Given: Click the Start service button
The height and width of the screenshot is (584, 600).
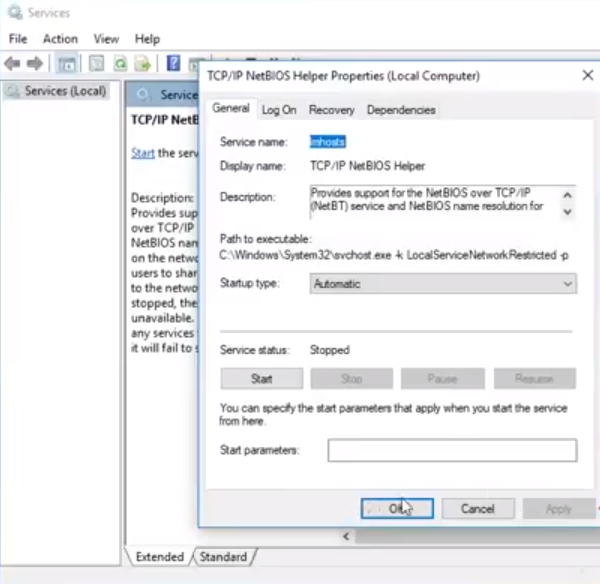Looking at the screenshot, I should [x=262, y=378].
